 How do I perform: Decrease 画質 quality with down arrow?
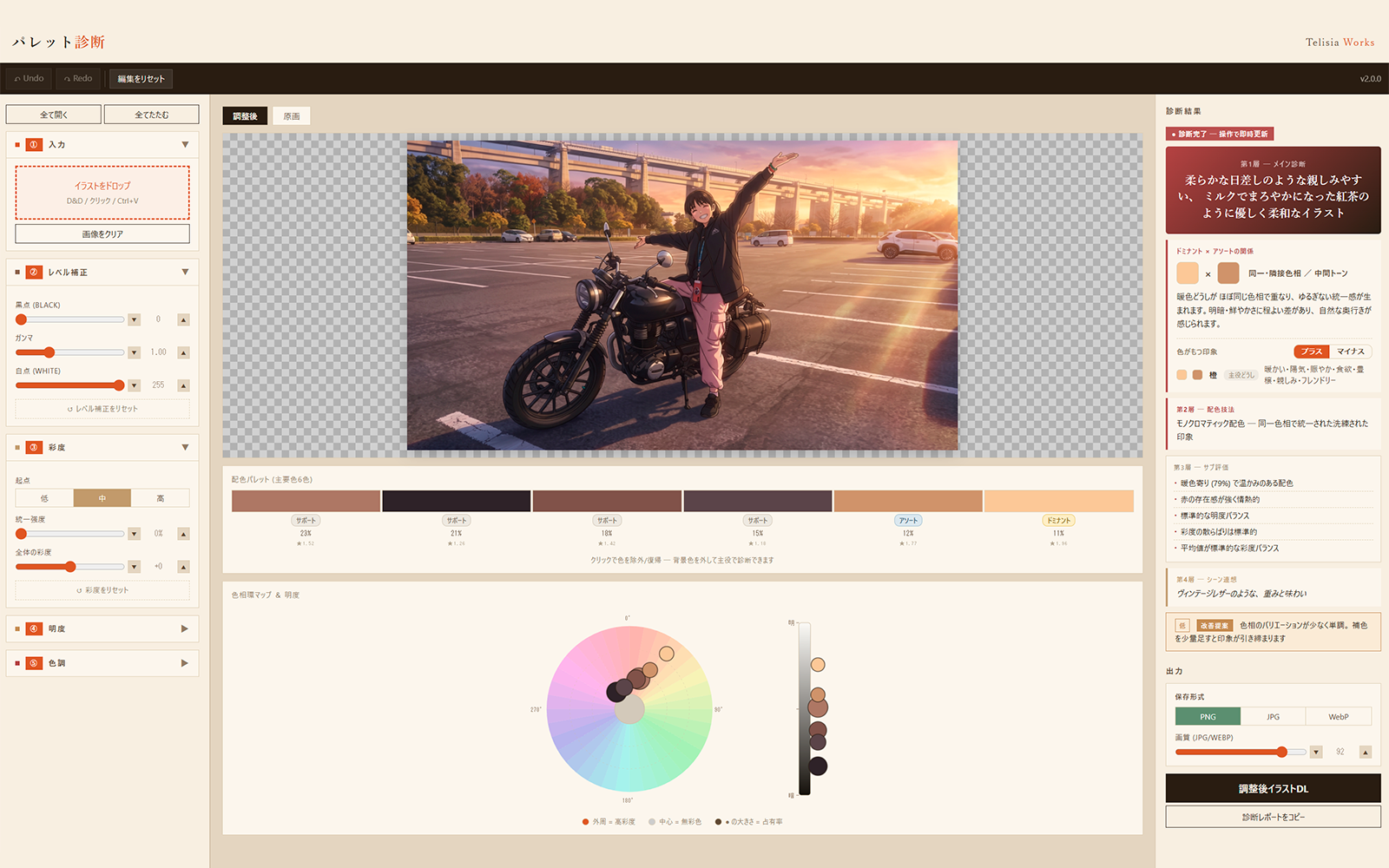coord(1316,752)
